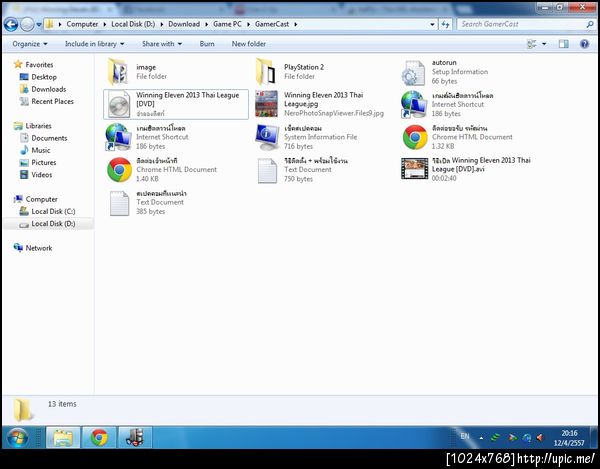Show hidden icons in the system tray
This screenshot has height=469, width=600.
click(x=481, y=437)
